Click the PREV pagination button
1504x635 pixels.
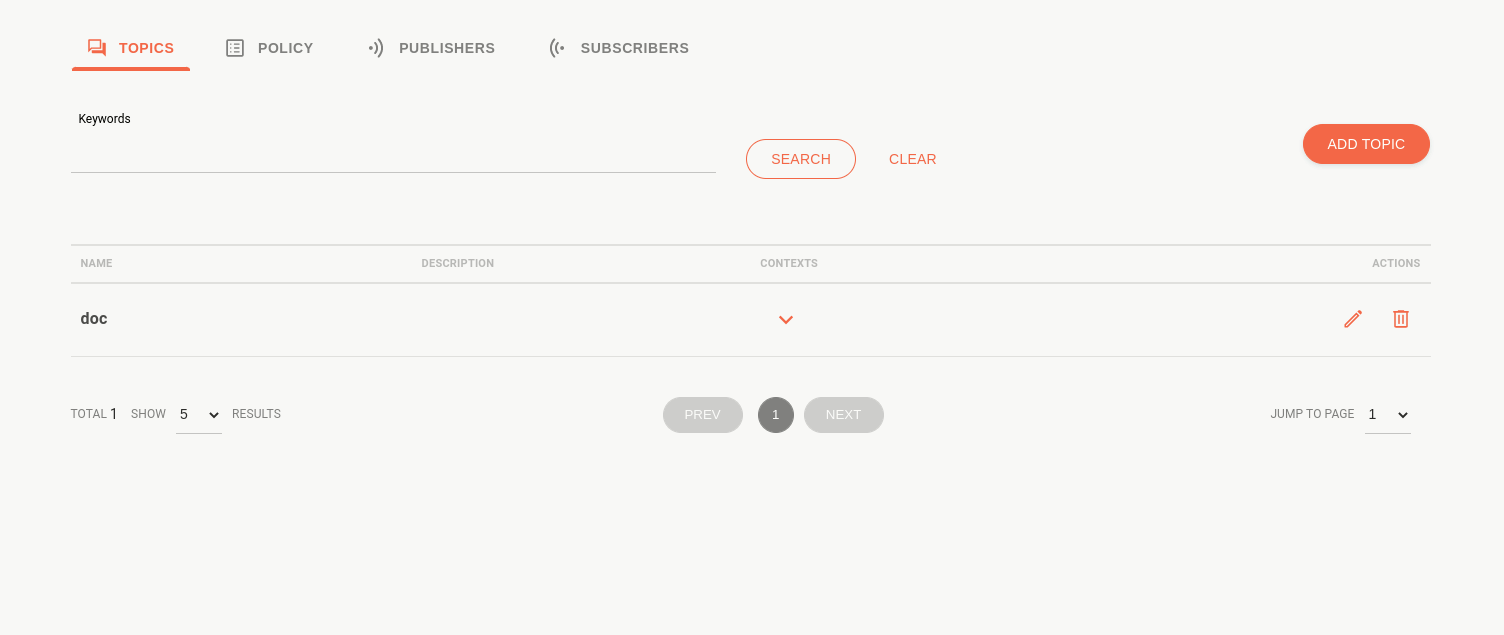pos(702,414)
